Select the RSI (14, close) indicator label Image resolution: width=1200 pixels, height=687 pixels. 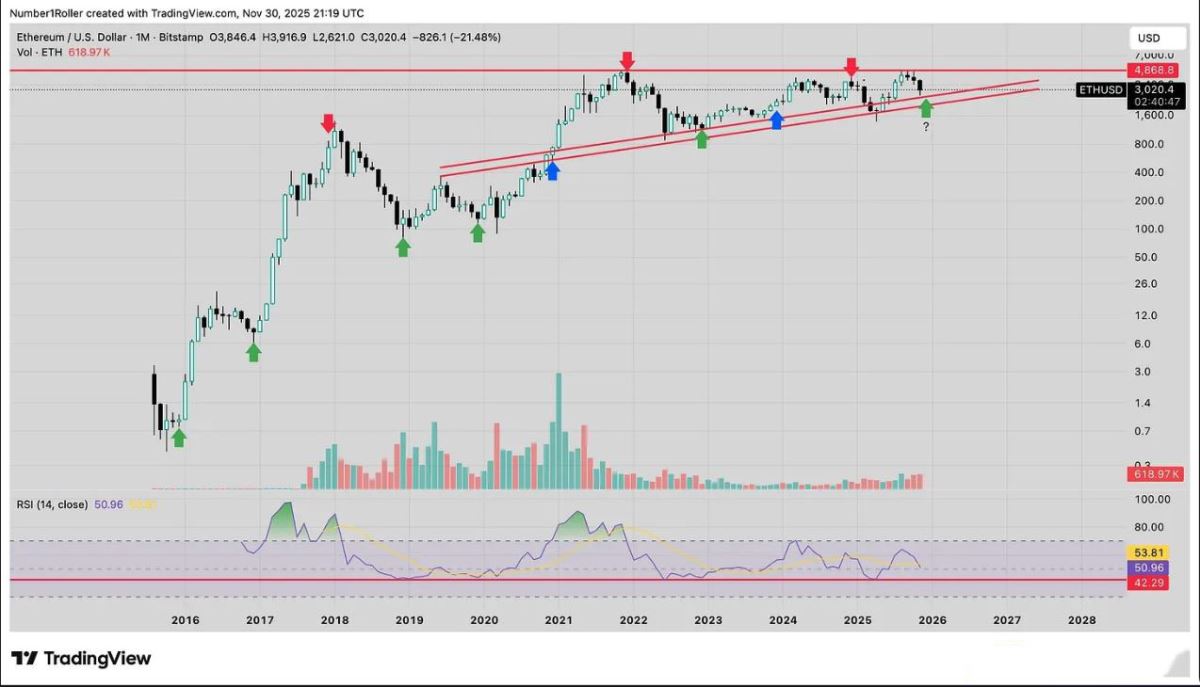[x=53, y=505]
